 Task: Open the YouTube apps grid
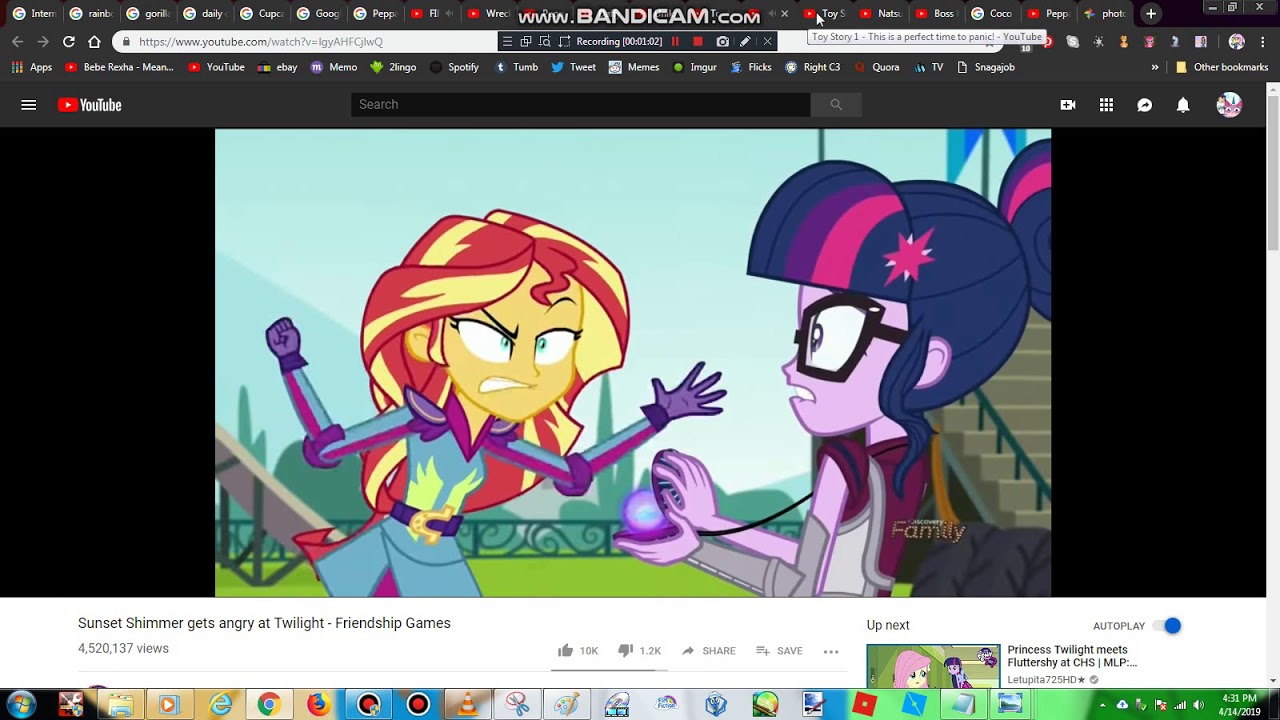(1106, 105)
